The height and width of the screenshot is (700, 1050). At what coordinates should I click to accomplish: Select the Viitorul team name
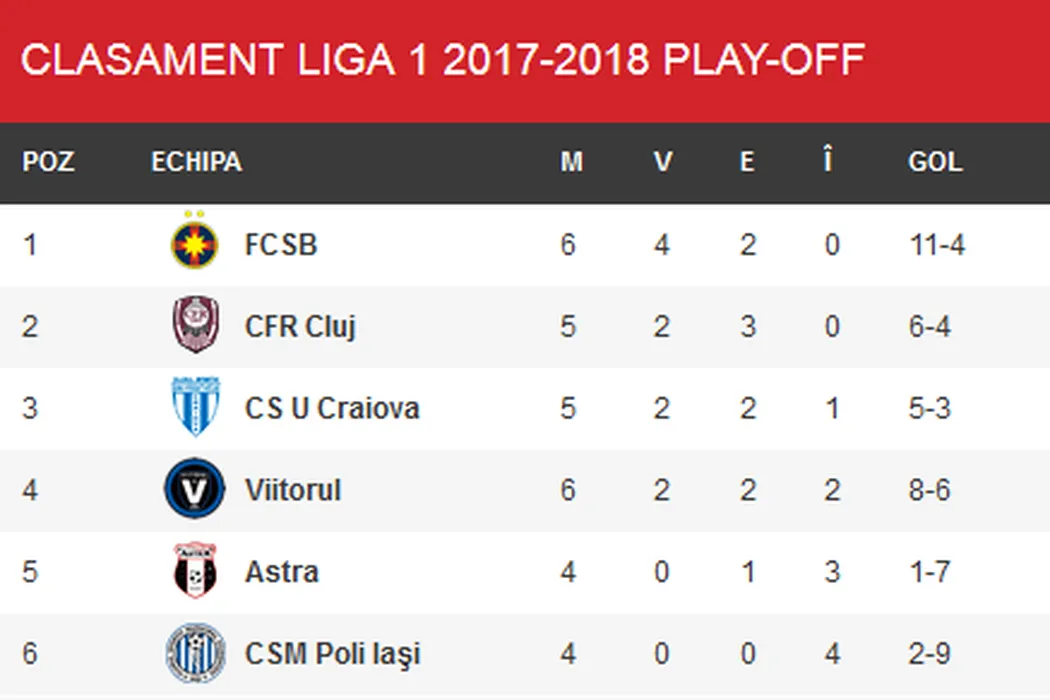tap(292, 490)
